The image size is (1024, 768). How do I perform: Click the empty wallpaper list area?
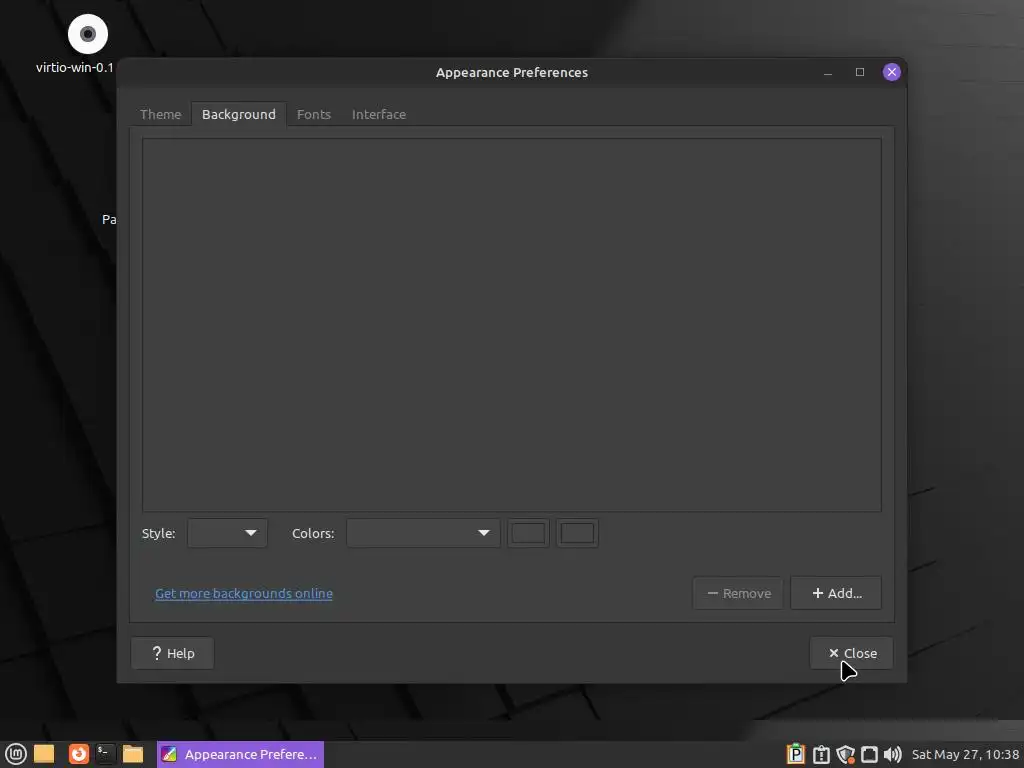(x=512, y=325)
